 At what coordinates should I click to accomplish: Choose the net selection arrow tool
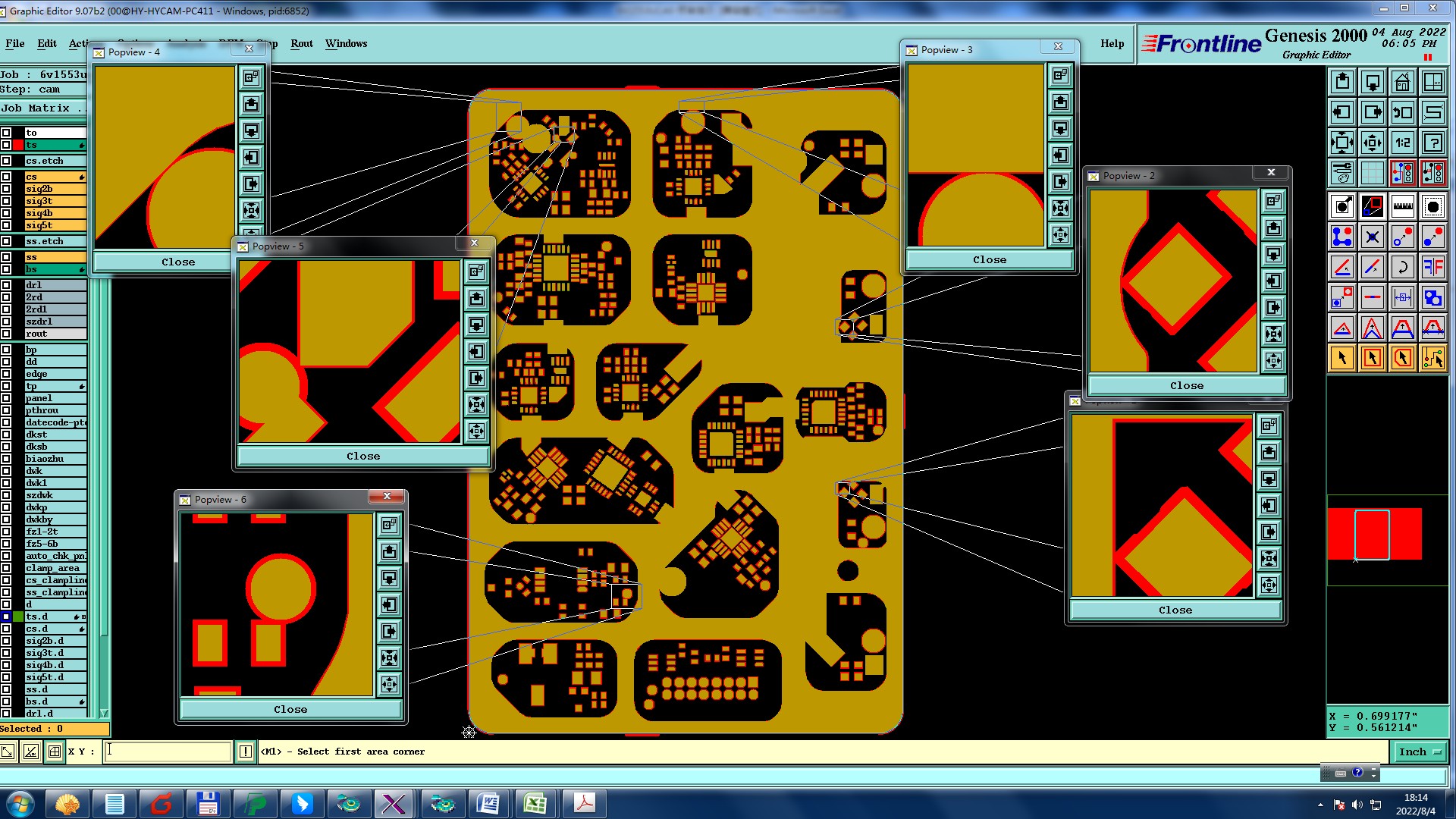1432,358
